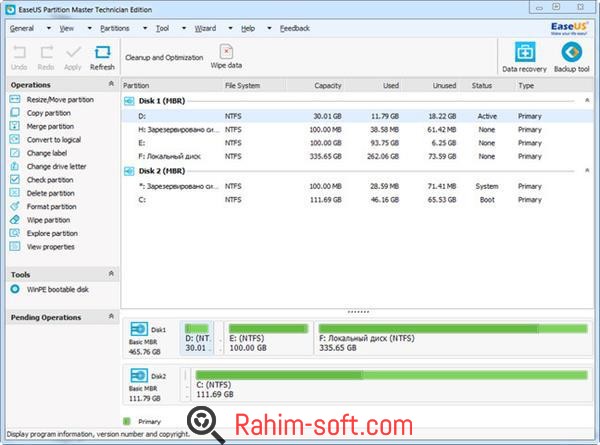
Task: Open WinPE bootable disk tool
Action: (x=56, y=289)
